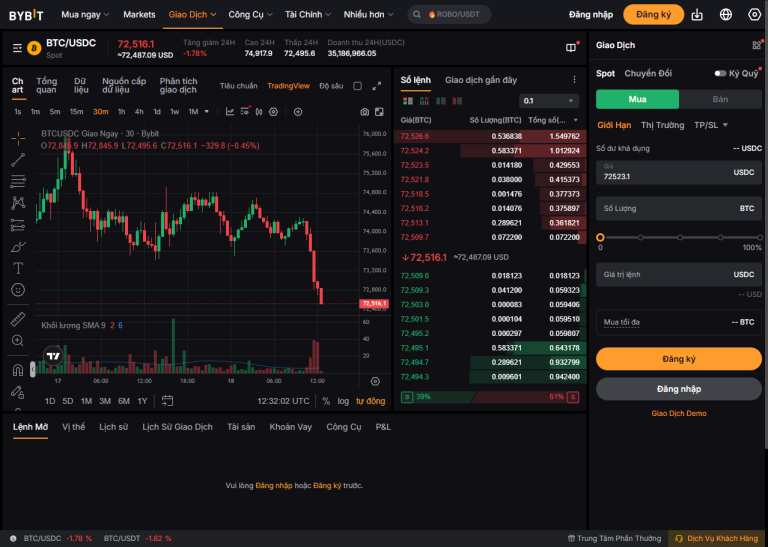Click the lock drawings pencil icon
This screenshot has height=547, width=768.
(18, 392)
